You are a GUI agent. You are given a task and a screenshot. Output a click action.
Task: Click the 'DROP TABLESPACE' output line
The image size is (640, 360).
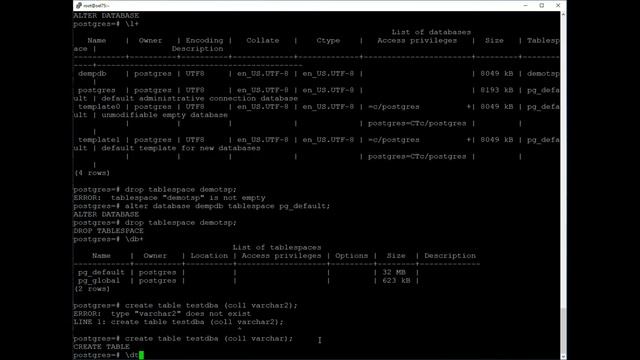109,231
